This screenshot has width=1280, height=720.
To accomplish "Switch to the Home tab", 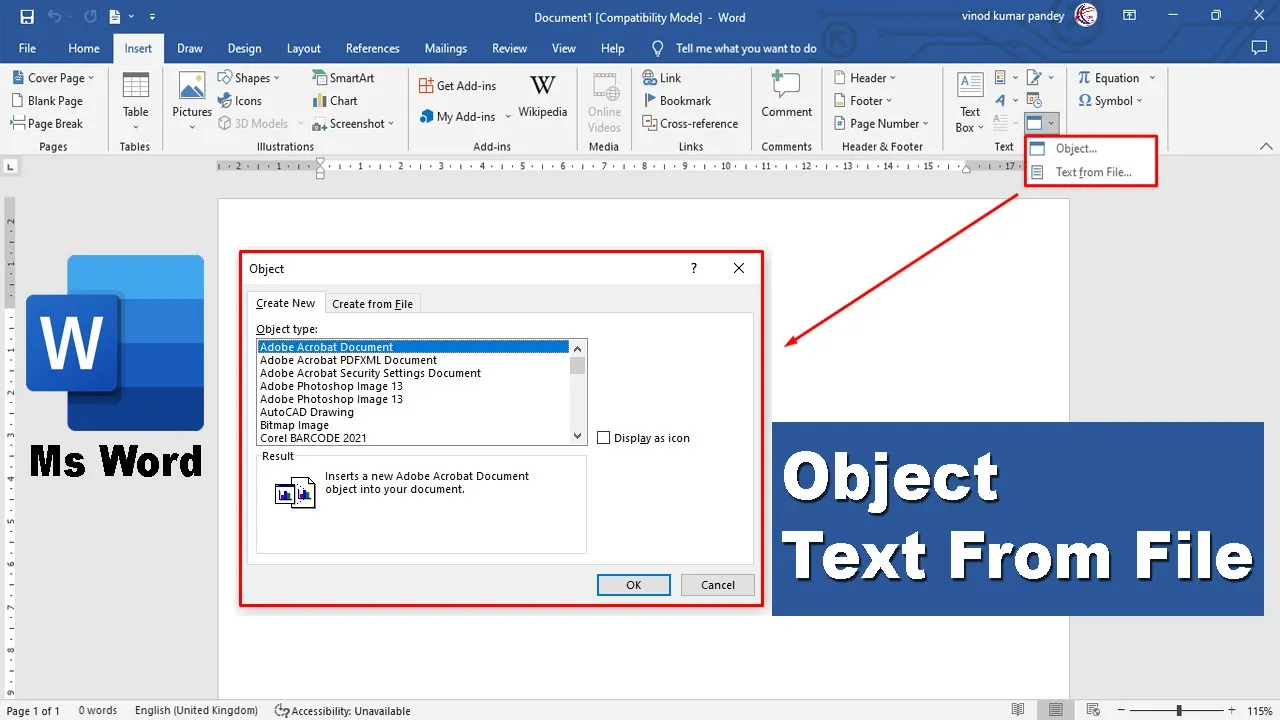I will click(x=84, y=48).
